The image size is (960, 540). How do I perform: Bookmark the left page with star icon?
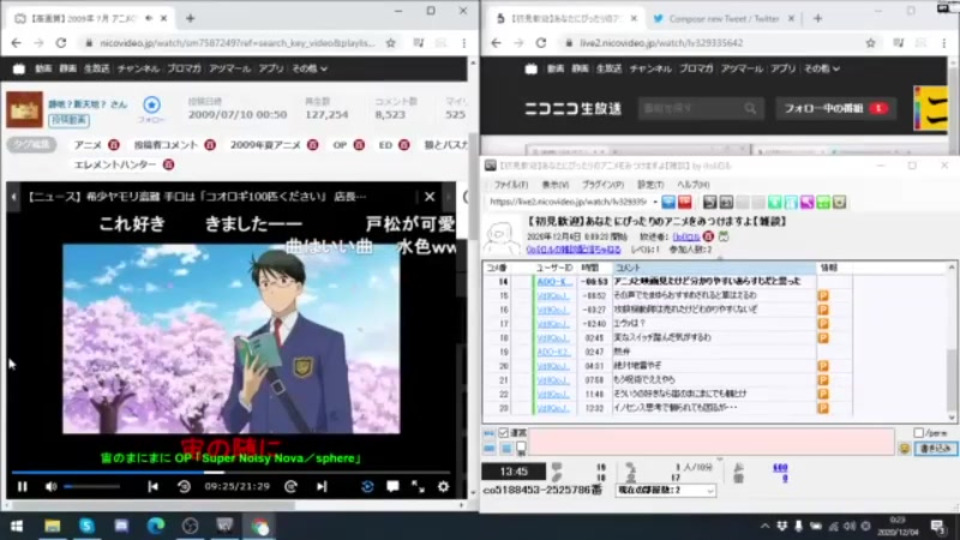click(x=391, y=43)
